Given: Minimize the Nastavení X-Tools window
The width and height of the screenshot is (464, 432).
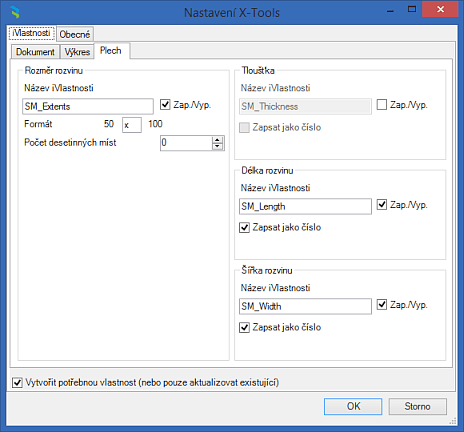Looking at the screenshot, I should coord(390,10).
